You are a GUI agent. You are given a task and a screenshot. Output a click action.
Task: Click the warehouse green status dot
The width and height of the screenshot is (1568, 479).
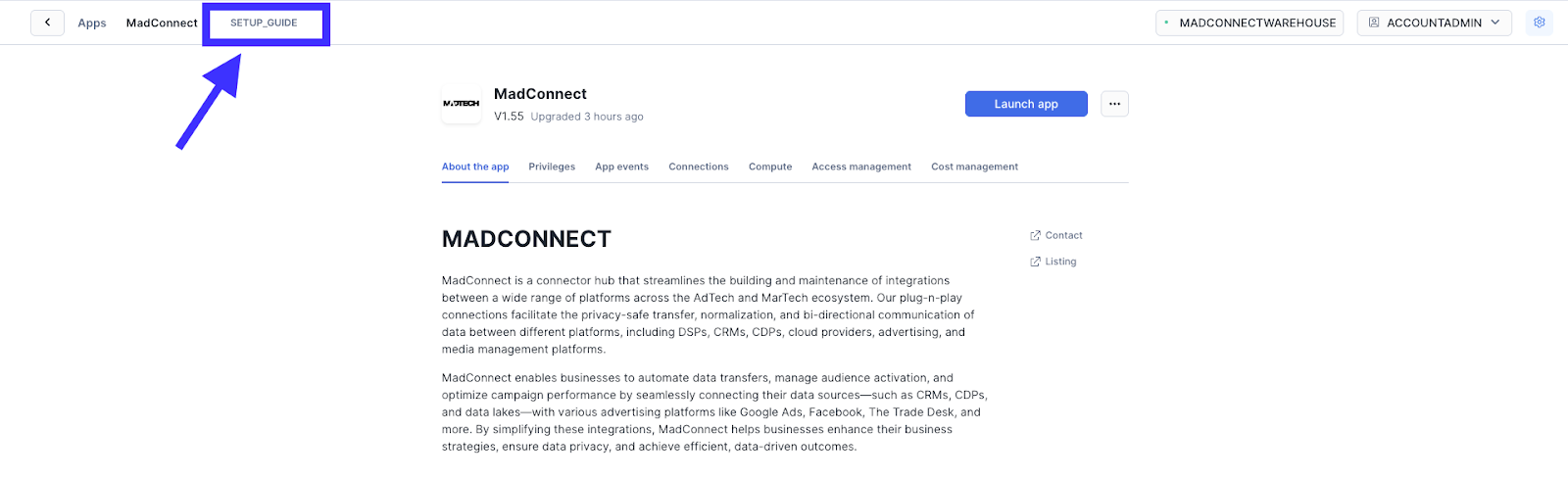coord(1166,23)
